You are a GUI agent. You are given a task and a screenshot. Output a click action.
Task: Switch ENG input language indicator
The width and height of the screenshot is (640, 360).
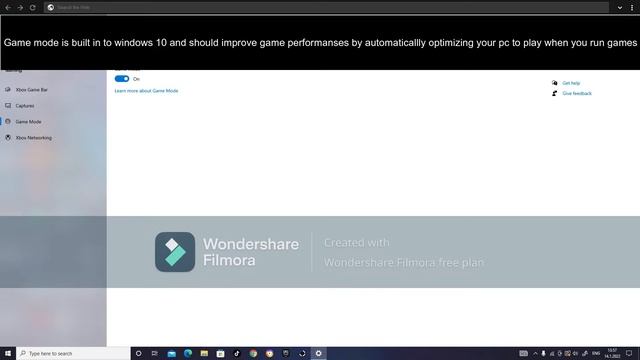pyautogui.click(x=596, y=353)
